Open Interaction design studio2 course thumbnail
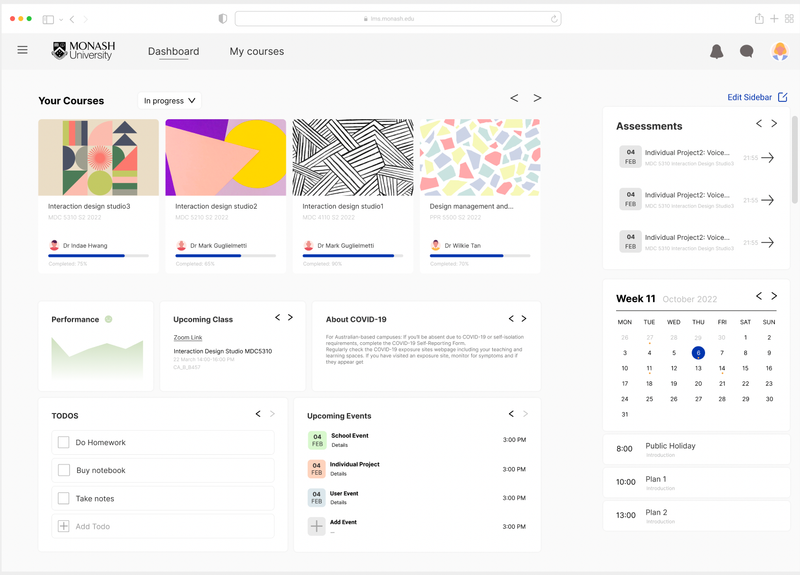This screenshot has height=575, width=800. click(x=226, y=157)
